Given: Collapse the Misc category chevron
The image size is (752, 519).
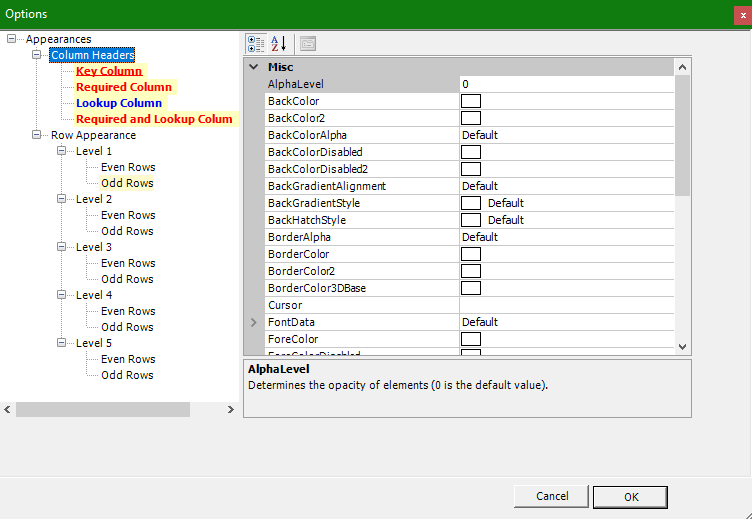Looking at the screenshot, I should [253, 67].
